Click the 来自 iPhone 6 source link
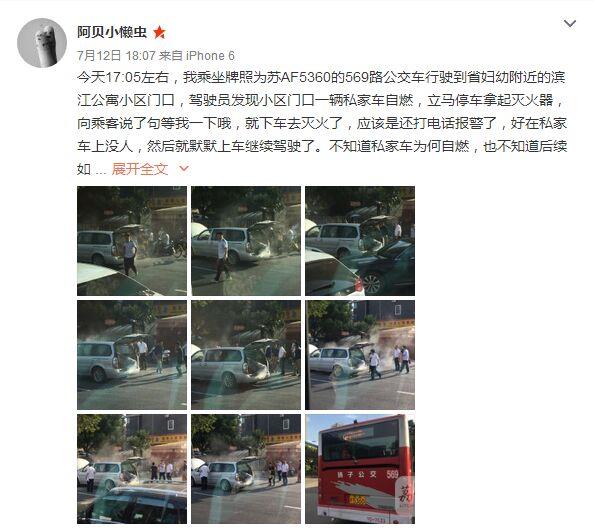This screenshot has height=529, width=594. pyautogui.click(x=197, y=56)
